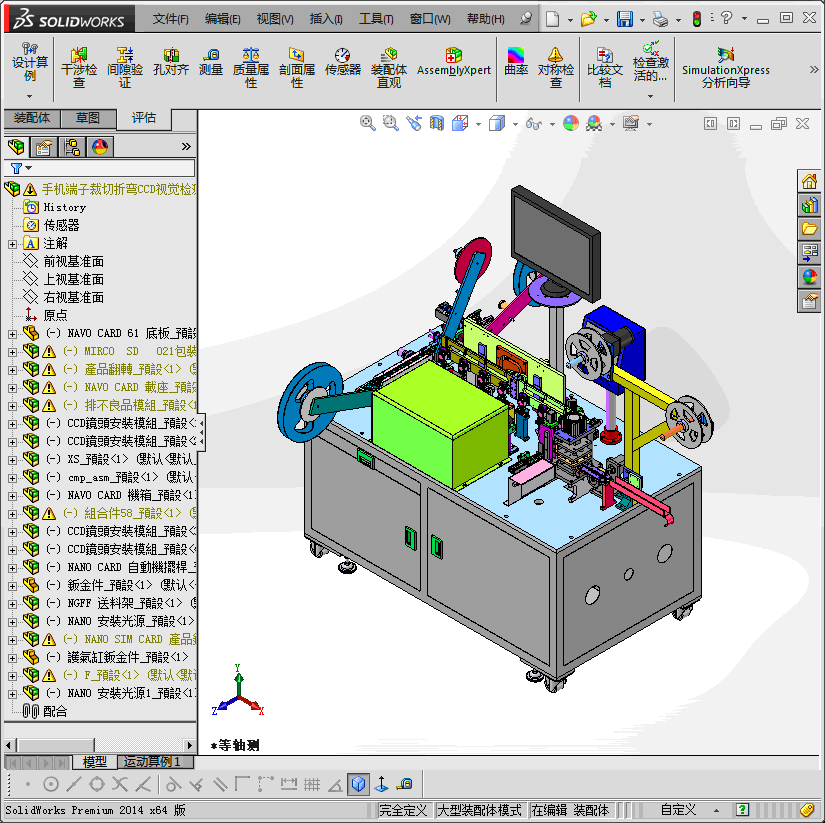This screenshot has width=825, height=823.
Task: Click the Previous View icon
Action: pyautogui.click(x=414, y=123)
